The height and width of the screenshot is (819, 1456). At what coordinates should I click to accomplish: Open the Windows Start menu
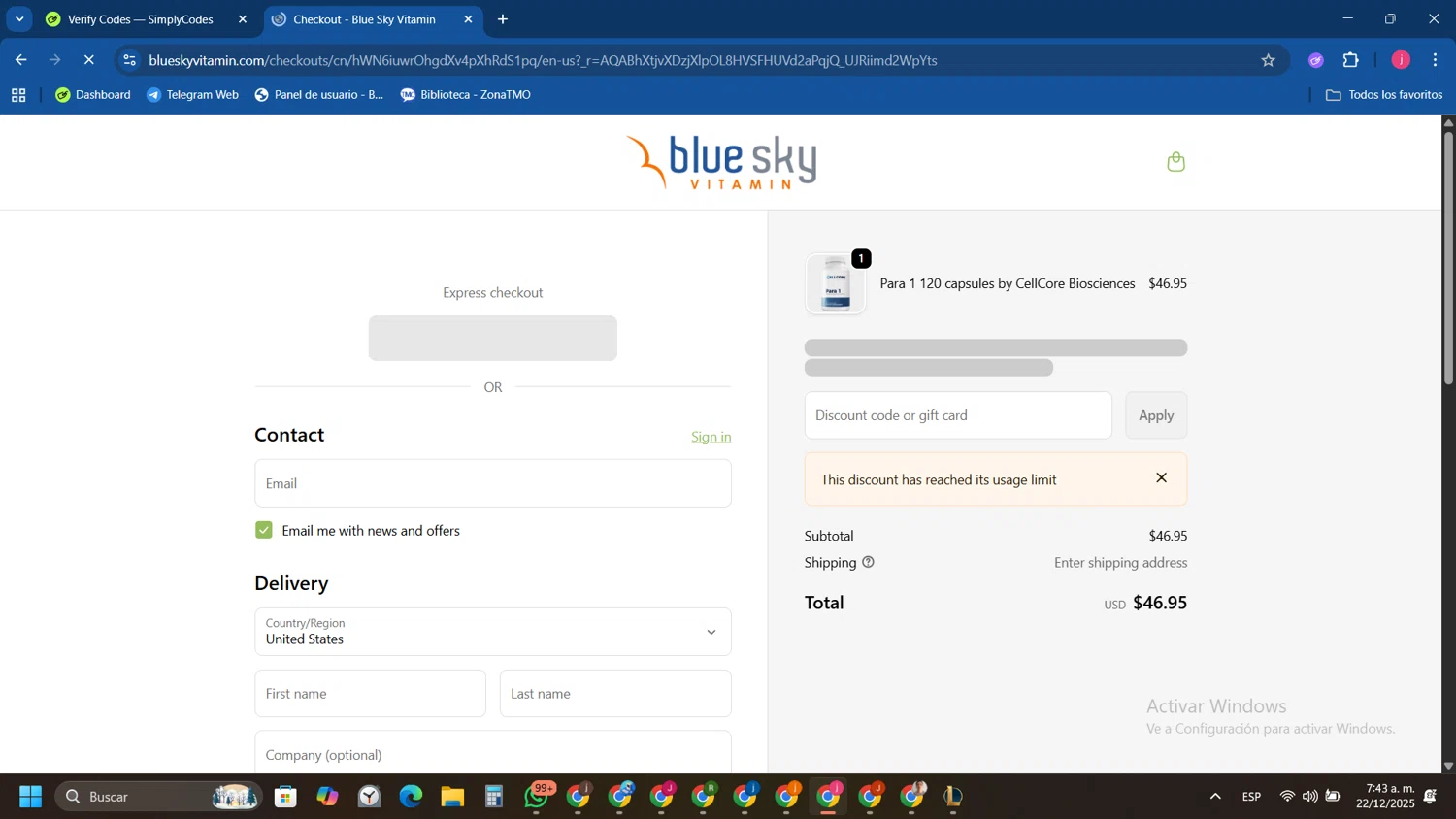pyautogui.click(x=30, y=797)
